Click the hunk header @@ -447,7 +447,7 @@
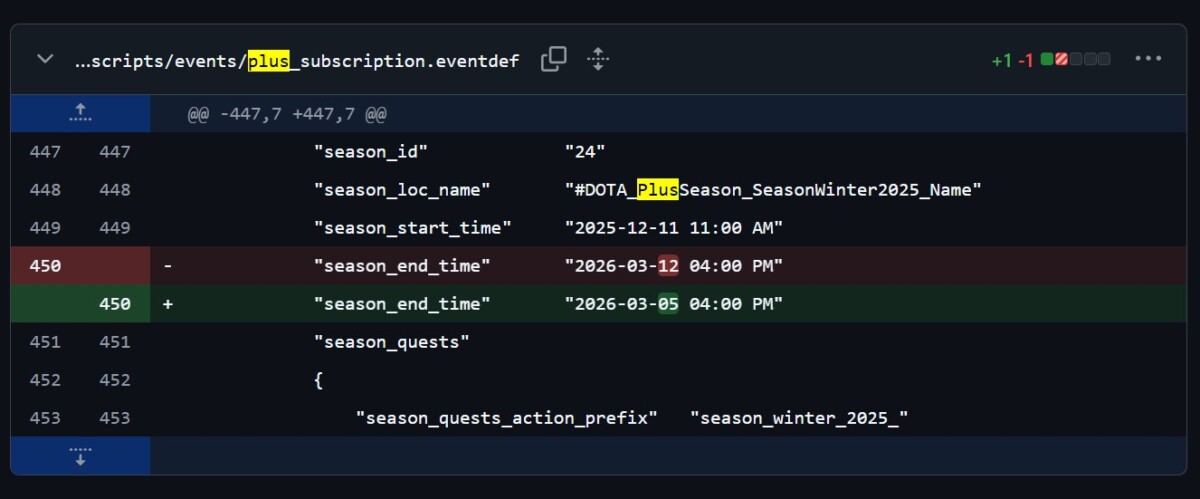 click(287, 115)
